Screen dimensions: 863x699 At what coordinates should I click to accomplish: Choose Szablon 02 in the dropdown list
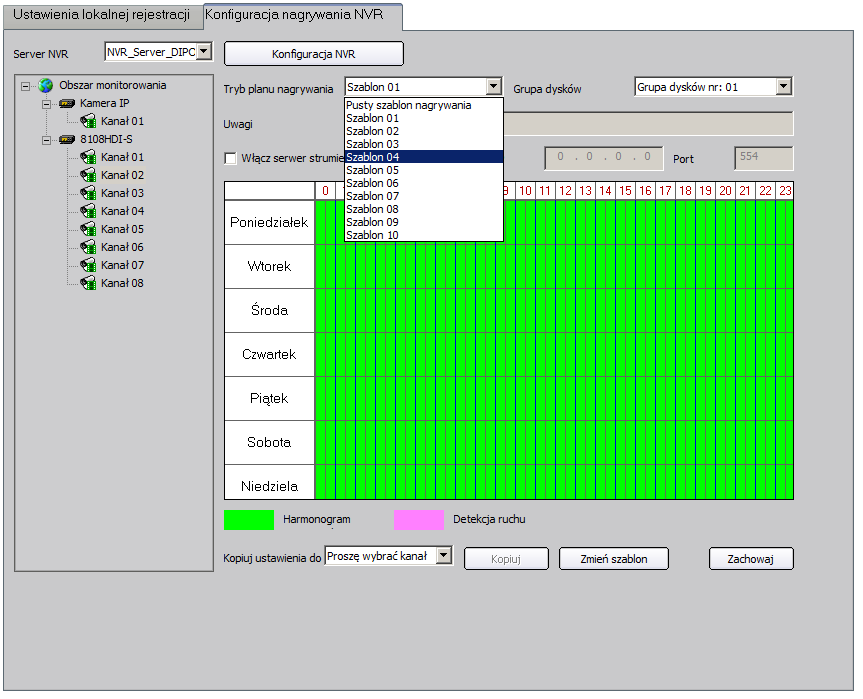coord(424,132)
